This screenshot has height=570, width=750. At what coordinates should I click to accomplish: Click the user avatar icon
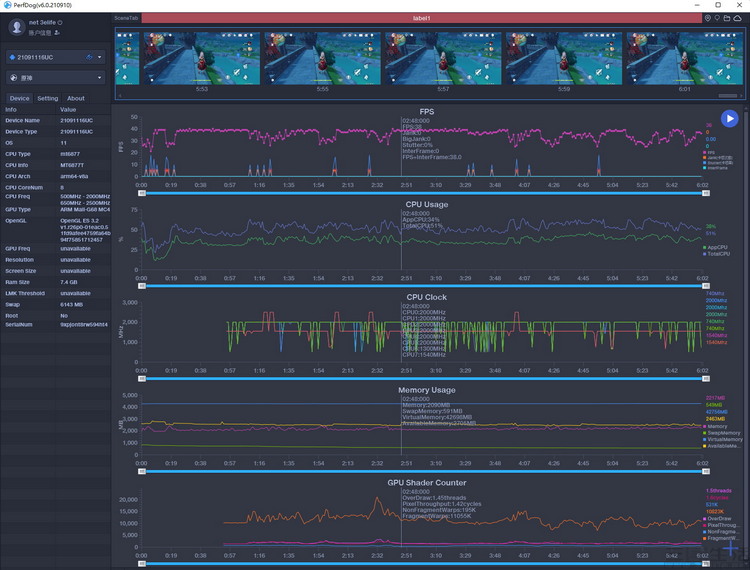click(x=17, y=27)
